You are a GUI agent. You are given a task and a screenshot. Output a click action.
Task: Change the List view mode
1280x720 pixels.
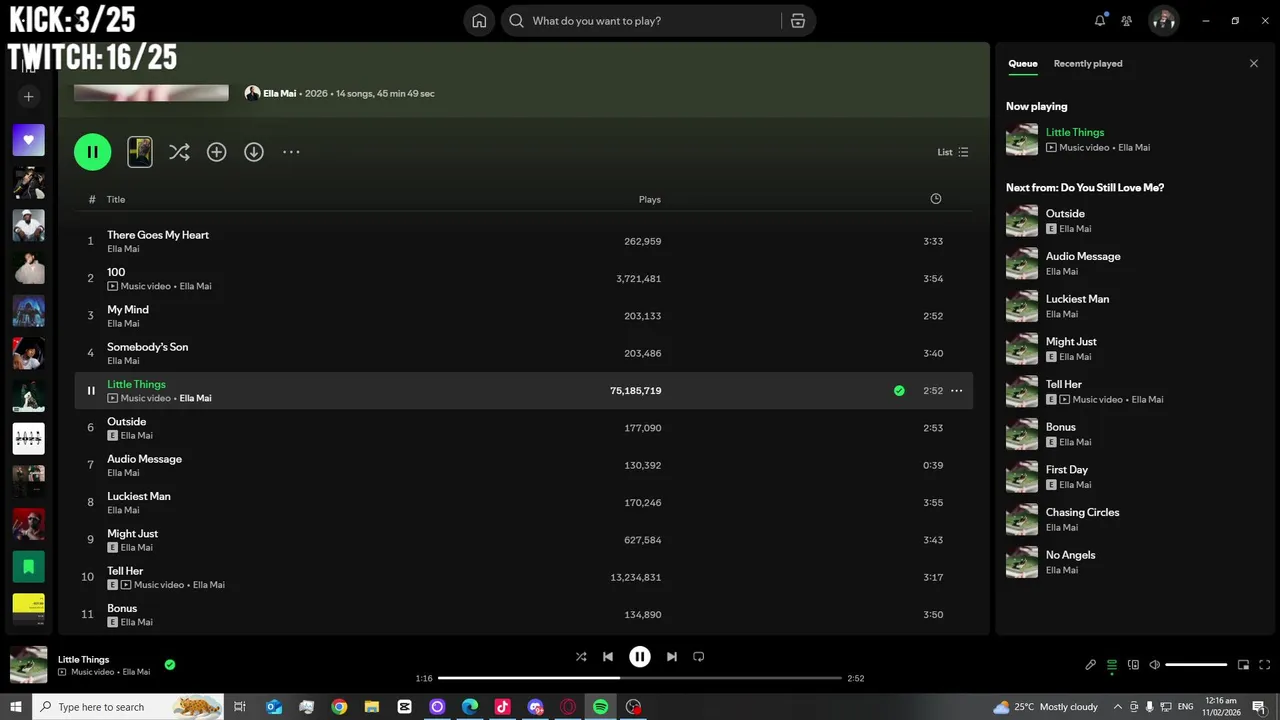953,152
